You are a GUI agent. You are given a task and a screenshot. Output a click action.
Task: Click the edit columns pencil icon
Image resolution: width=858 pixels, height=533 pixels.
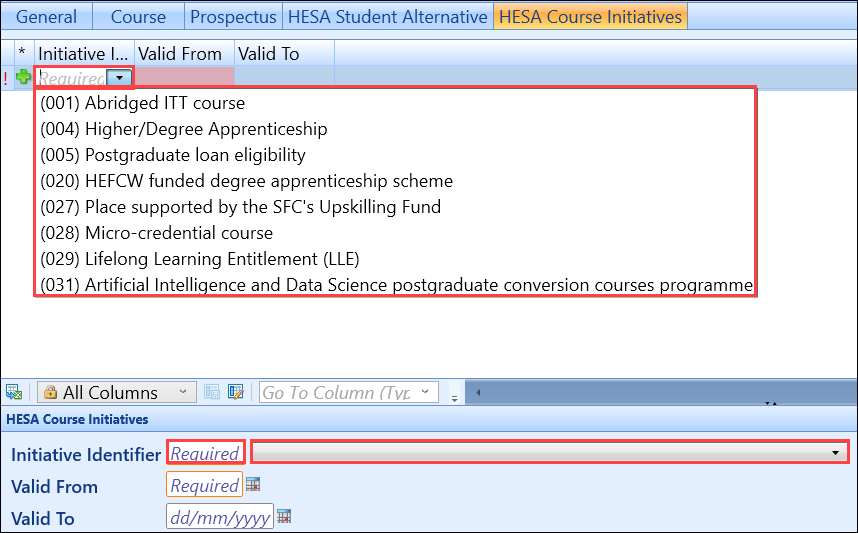tap(236, 392)
